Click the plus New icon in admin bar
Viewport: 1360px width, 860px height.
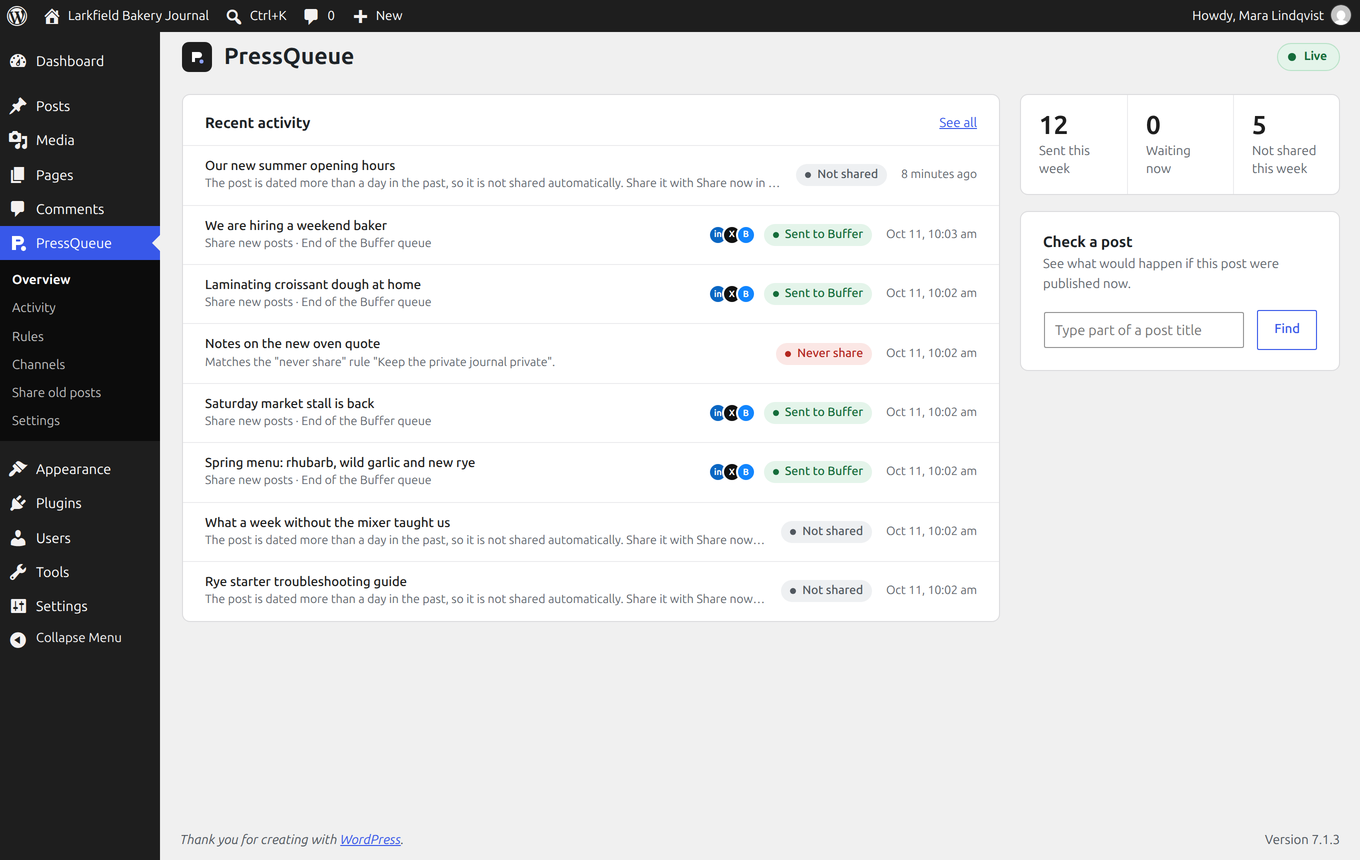(x=361, y=16)
